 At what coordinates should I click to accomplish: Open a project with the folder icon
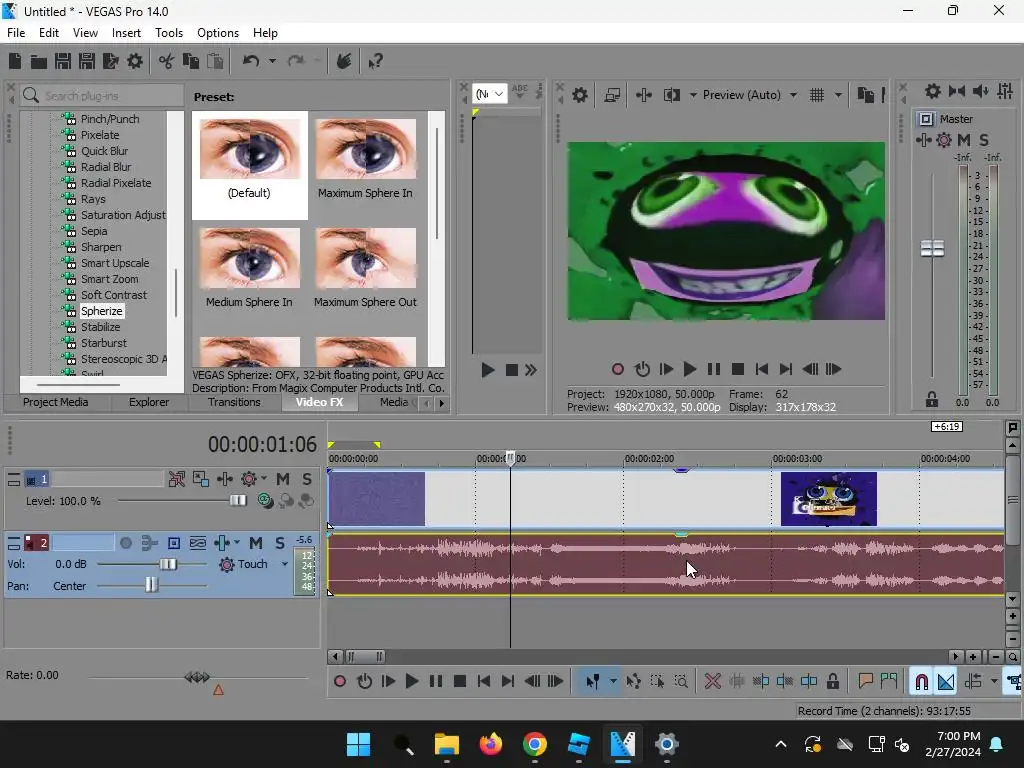tap(39, 61)
